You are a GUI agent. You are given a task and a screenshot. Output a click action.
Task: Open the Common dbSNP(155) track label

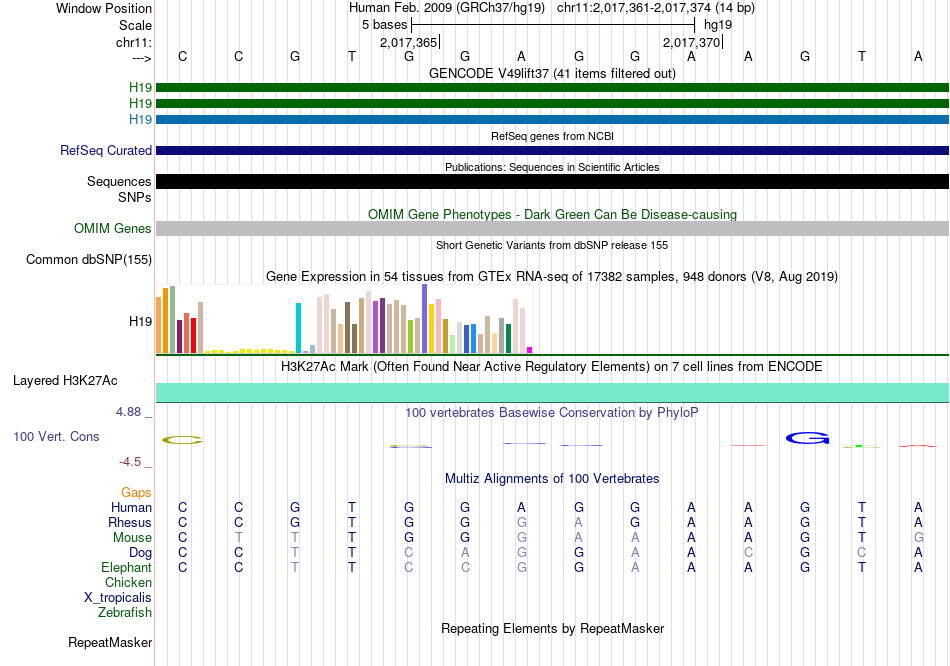coord(88,259)
